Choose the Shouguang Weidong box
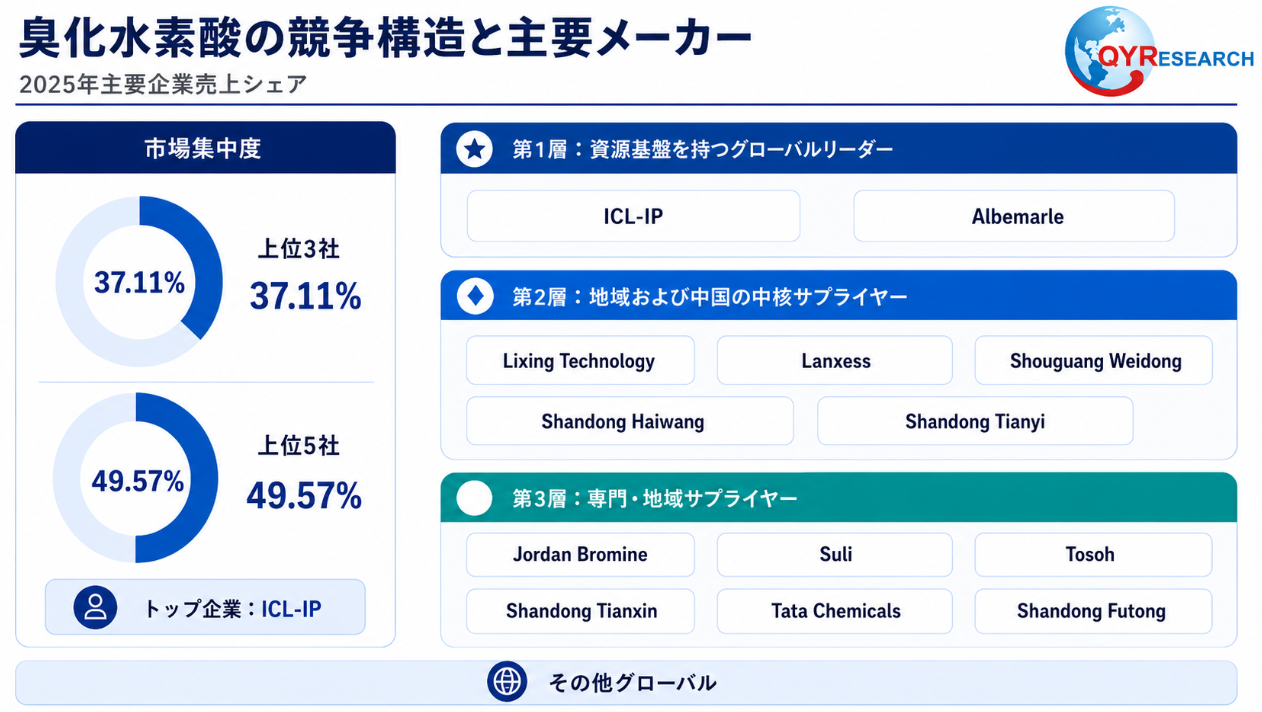Viewport: 1262px width, 712px height. click(x=1093, y=361)
